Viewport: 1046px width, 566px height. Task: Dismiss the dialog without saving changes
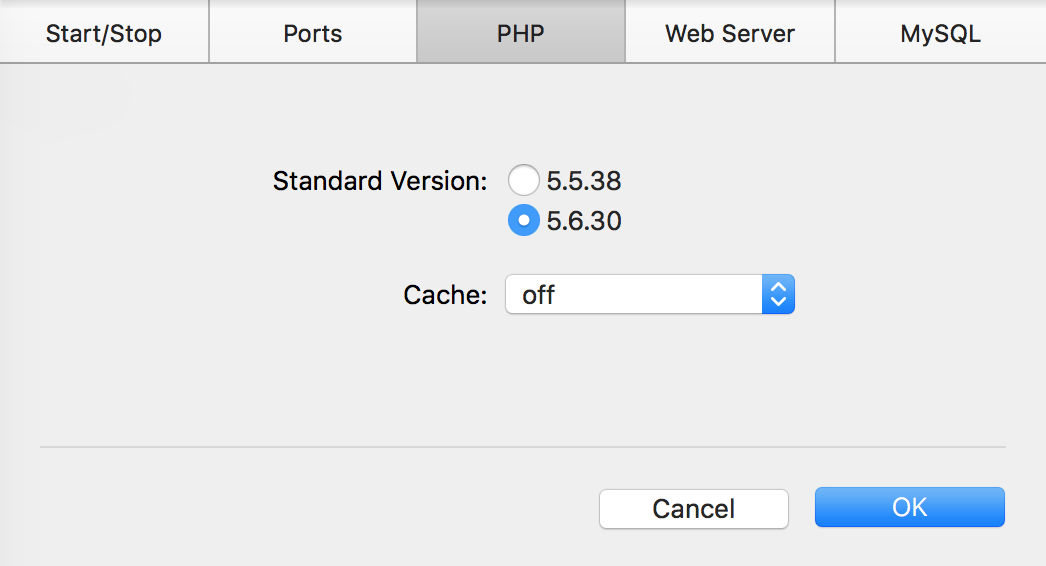click(x=693, y=508)
